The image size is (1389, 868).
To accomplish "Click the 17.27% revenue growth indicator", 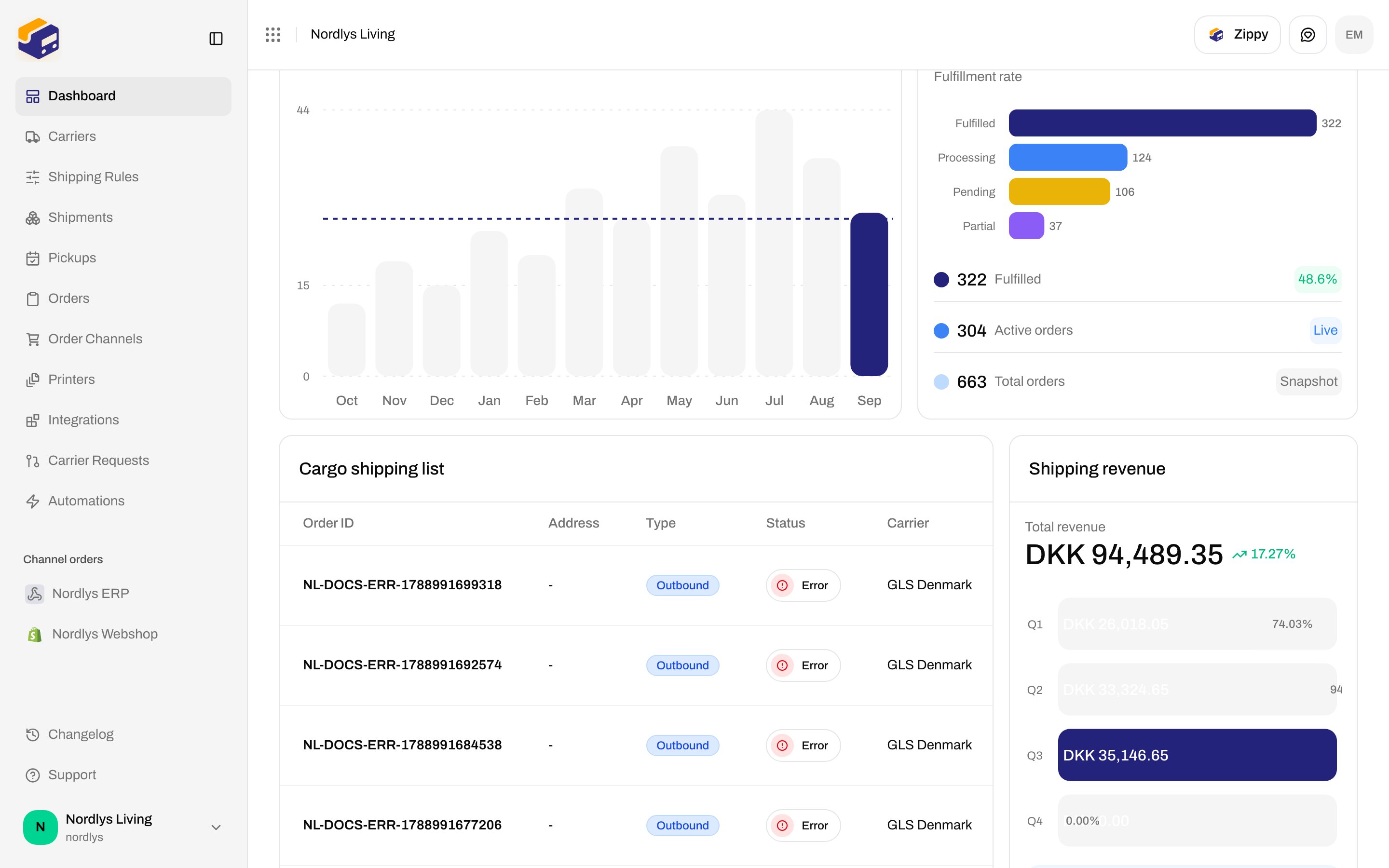I will click(x=1264, y=554).
